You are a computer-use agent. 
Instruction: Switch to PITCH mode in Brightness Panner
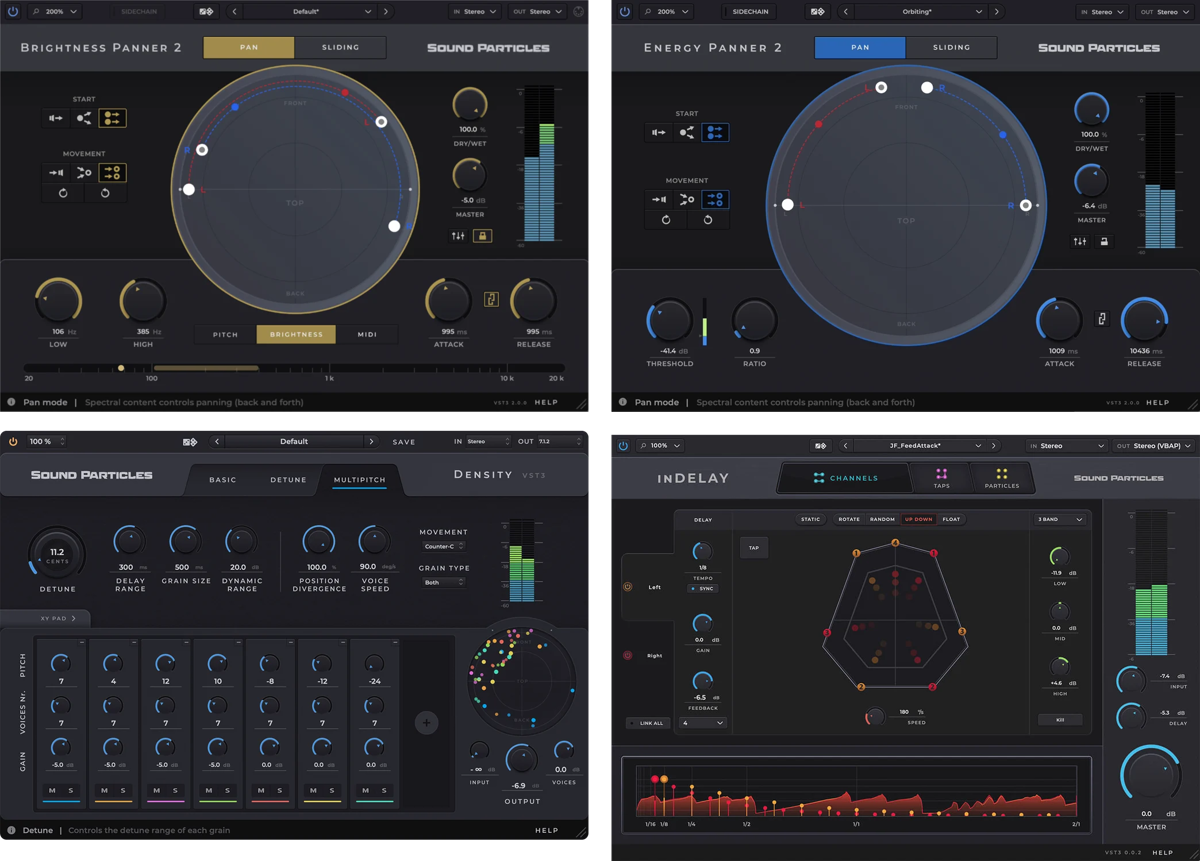coord(226,334)
